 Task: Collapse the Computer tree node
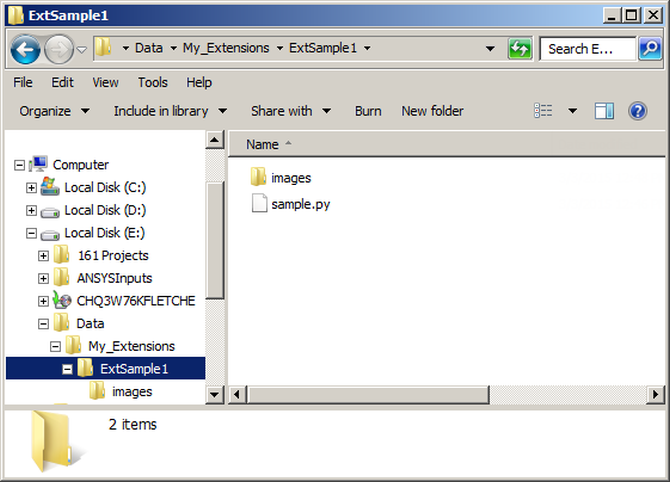[x=19, y=165]
